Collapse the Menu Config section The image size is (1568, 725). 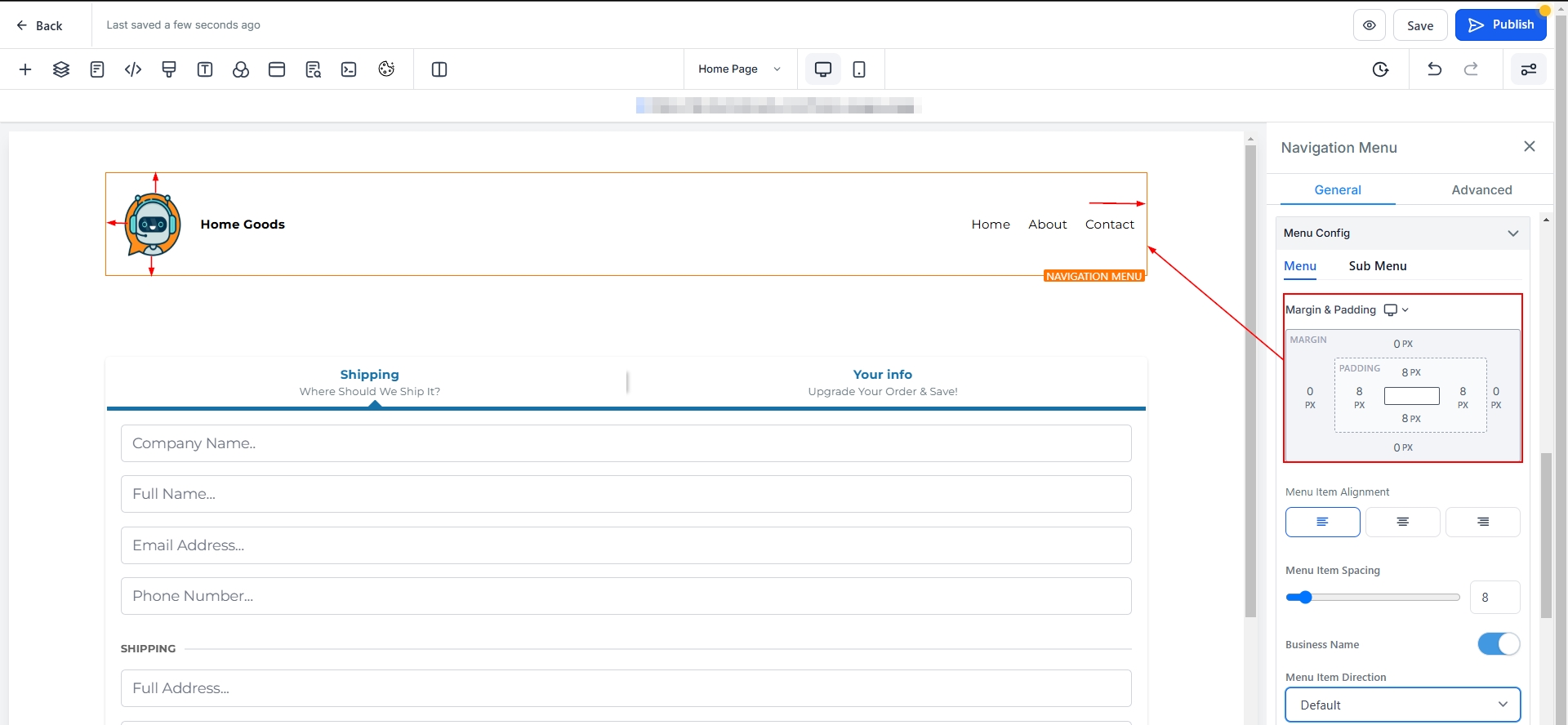[1512, 234]
